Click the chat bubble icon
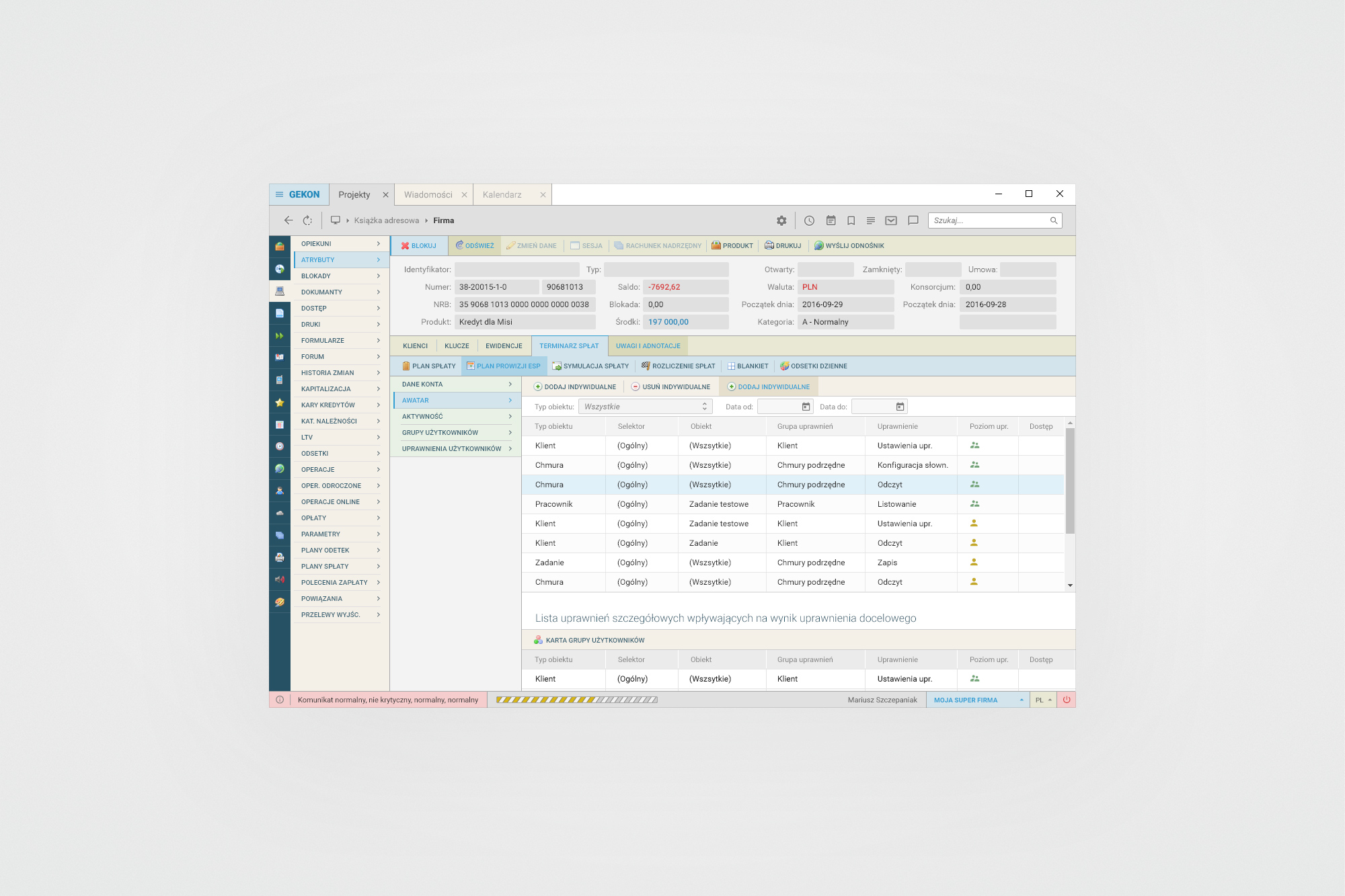 pos(913,220)
